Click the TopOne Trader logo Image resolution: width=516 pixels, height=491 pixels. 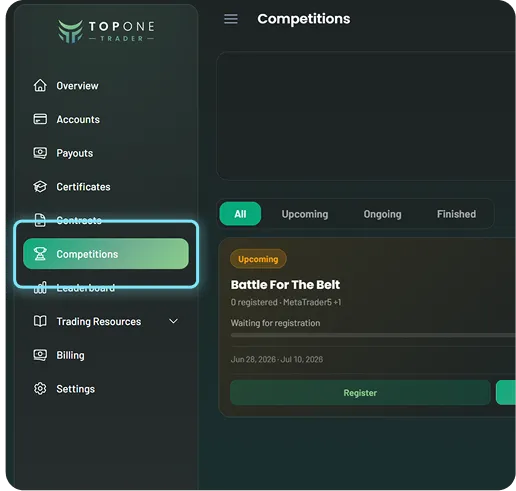106,31
